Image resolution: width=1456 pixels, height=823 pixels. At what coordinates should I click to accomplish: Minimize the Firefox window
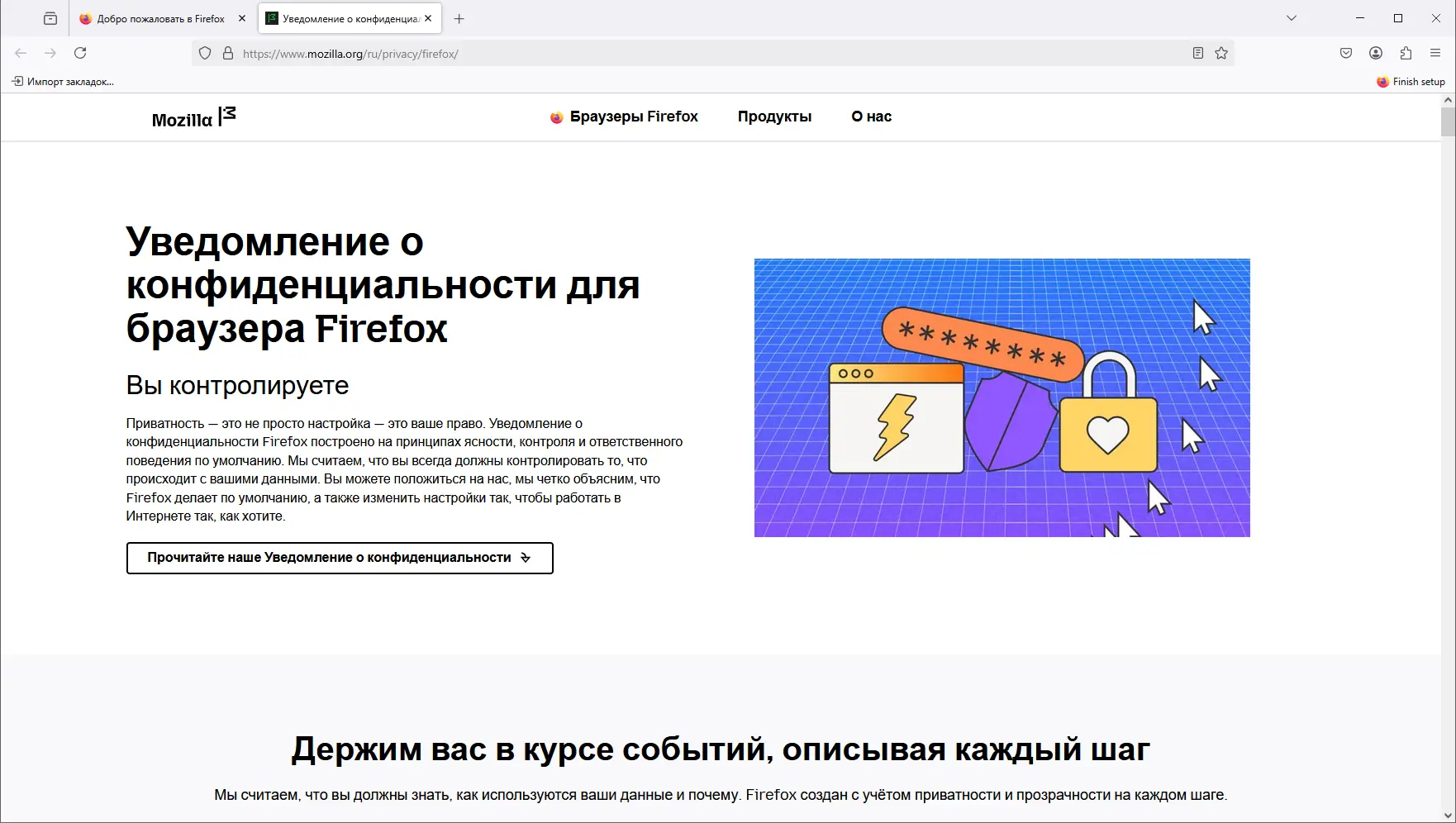[1360, 18]
